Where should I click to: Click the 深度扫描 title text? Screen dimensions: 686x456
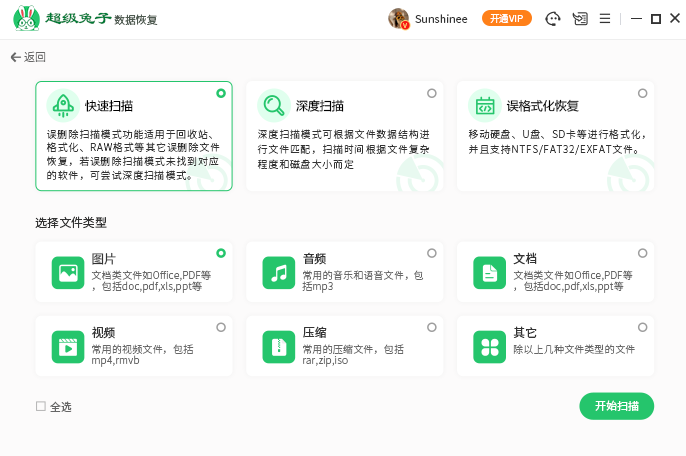(x=320, y=106)
